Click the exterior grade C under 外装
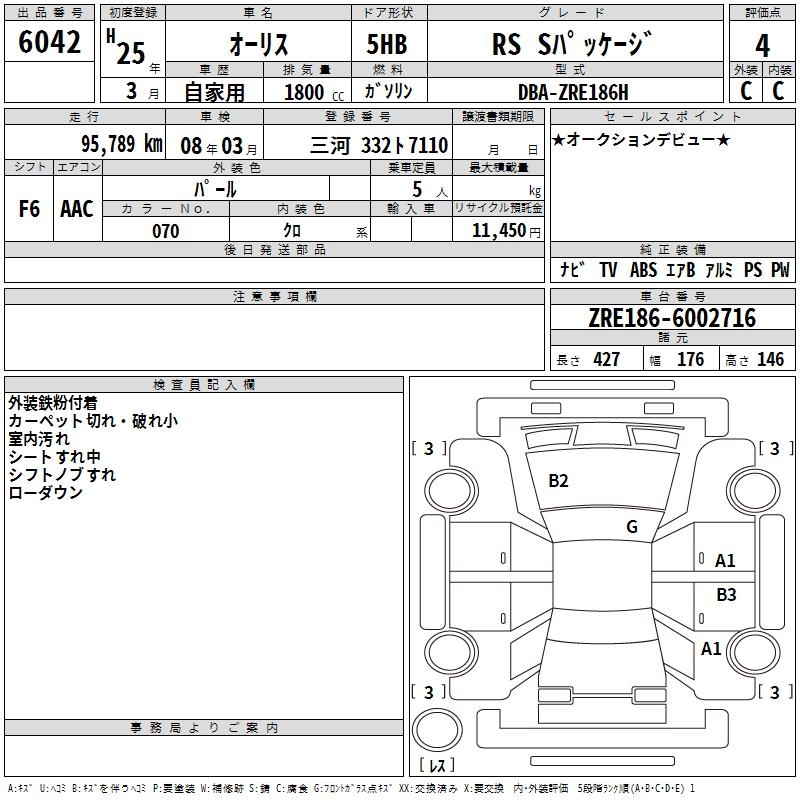The width and height of the screenshot is (800, 800). coord(746,91)
